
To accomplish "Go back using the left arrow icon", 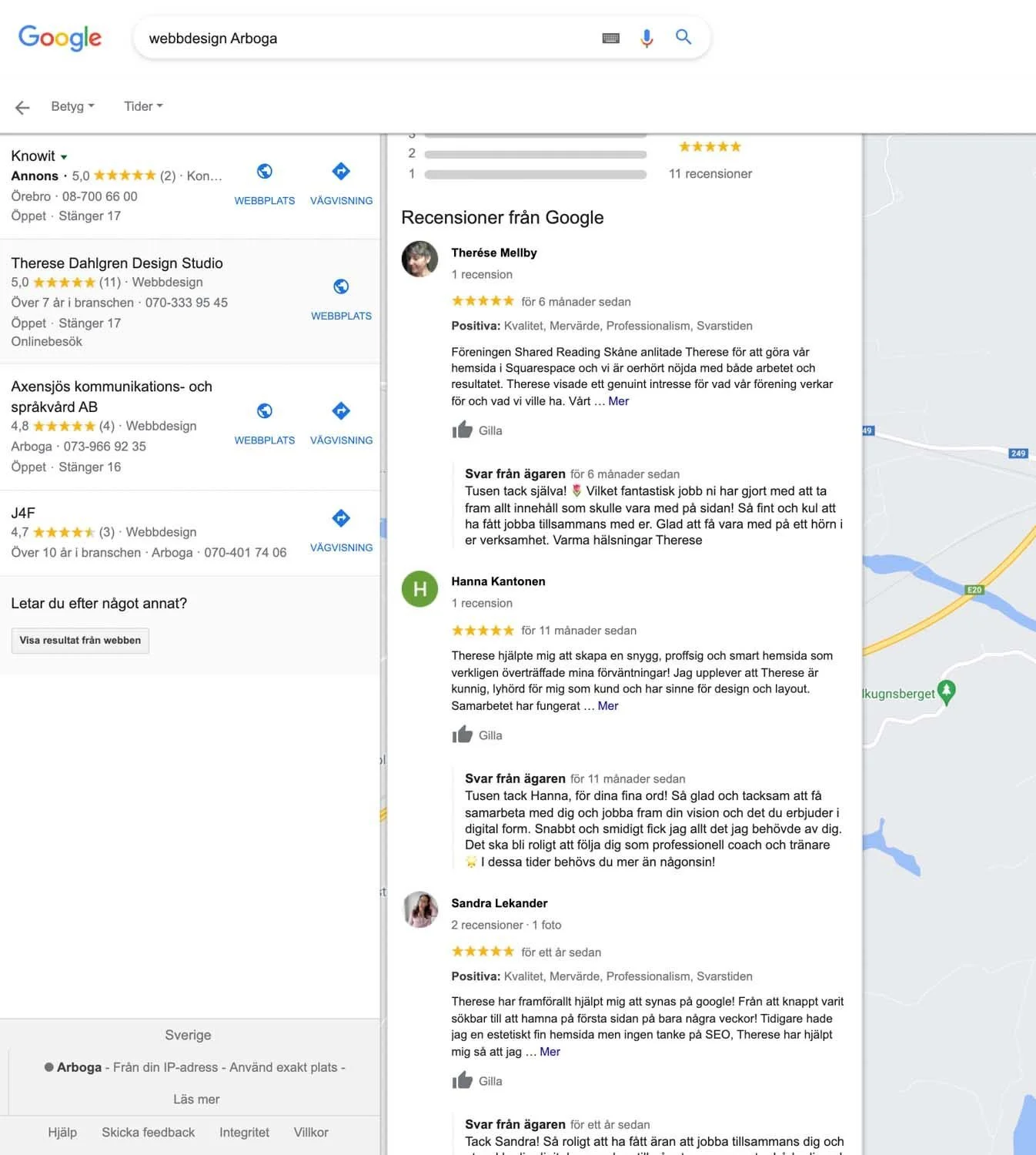I will pos(22,107).
